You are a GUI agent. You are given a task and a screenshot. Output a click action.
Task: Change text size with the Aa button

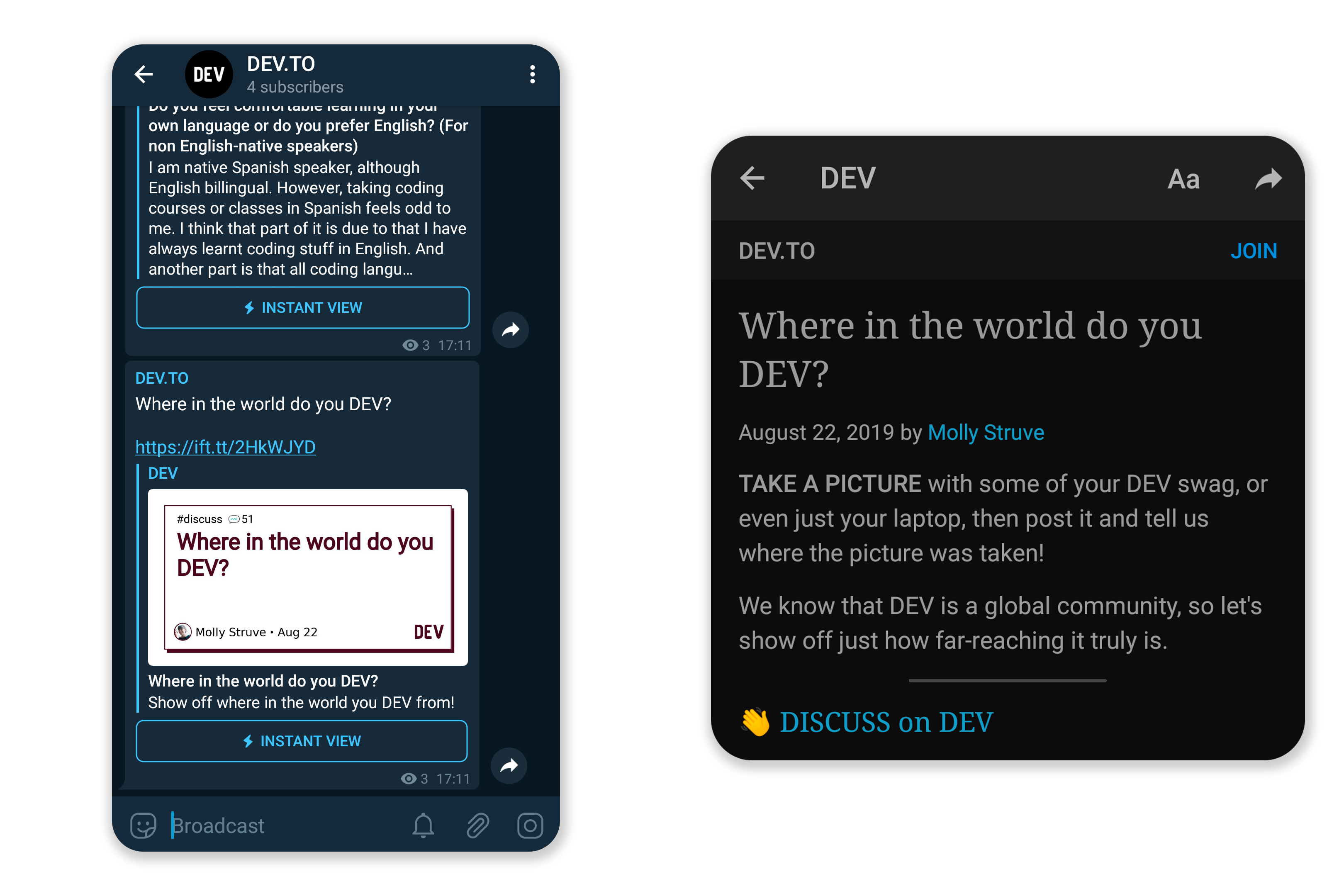click(x=1183, y=180)
